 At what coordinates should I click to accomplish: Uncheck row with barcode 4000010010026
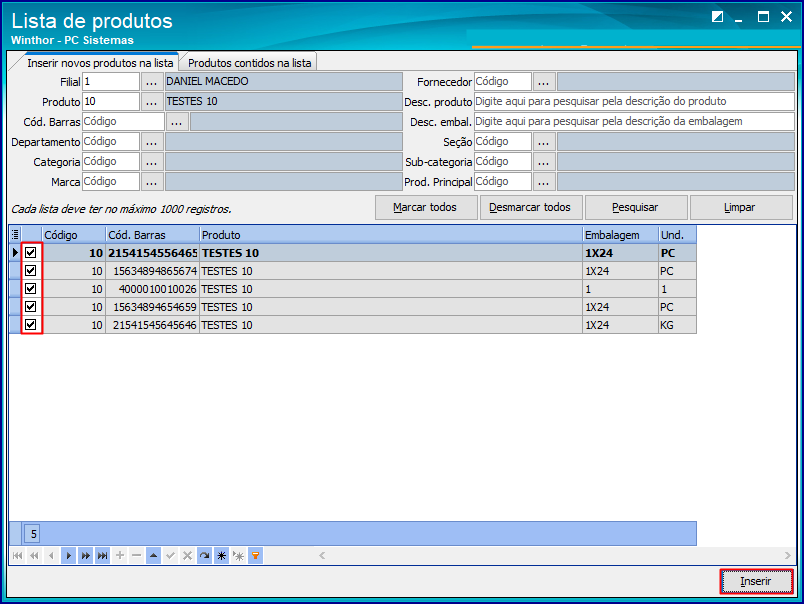[x=31, y=289]
